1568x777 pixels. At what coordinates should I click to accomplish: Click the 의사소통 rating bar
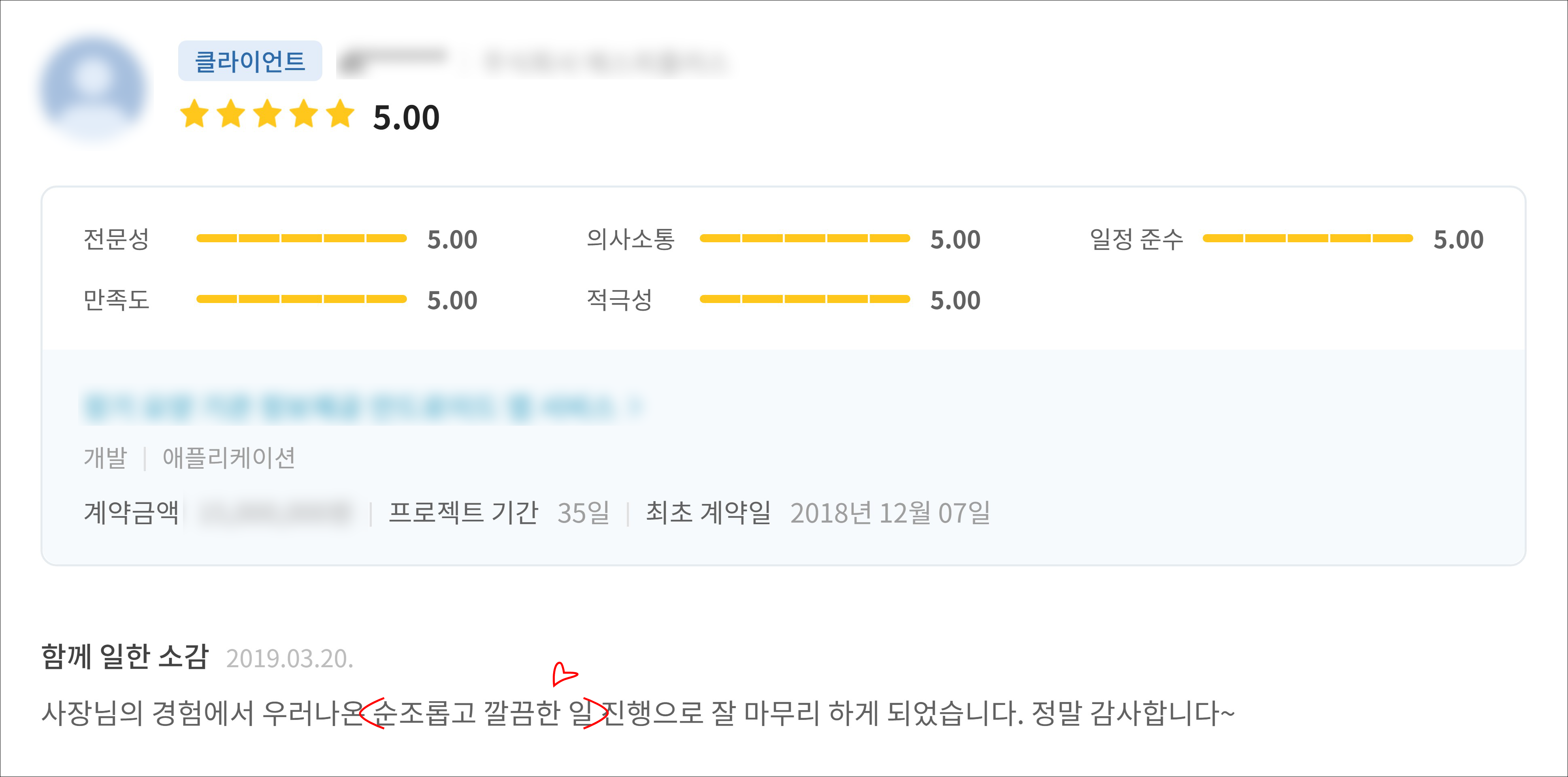pos(804,238)
